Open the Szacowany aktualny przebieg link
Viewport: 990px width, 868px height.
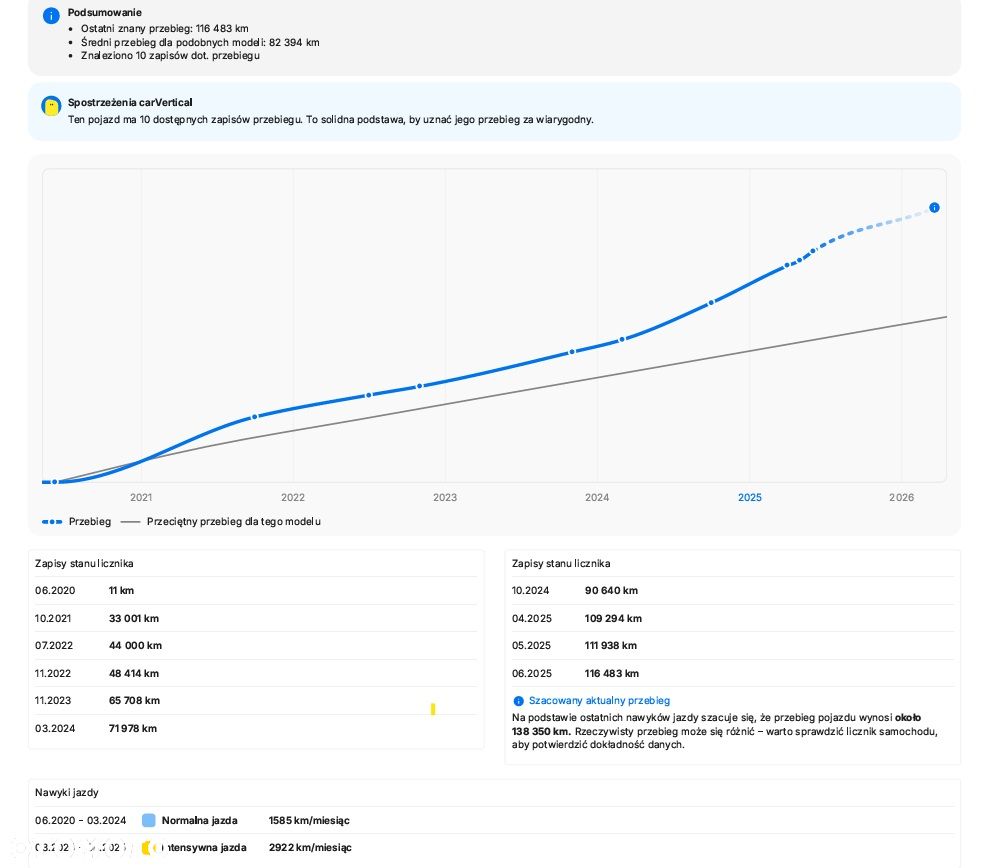[599, 700]
